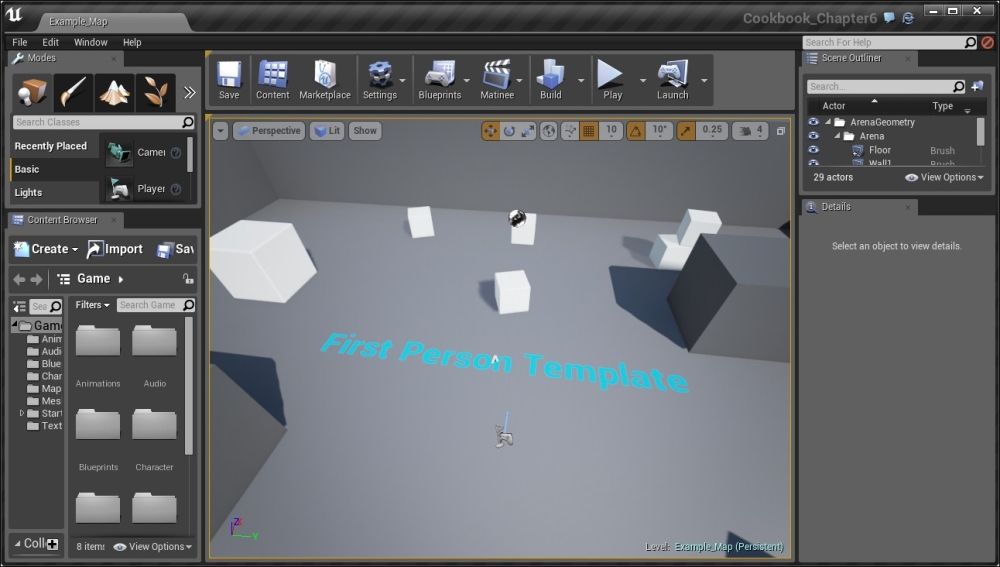
Task: Click the Create button in Content Browser
Action: tap(46, 249)
